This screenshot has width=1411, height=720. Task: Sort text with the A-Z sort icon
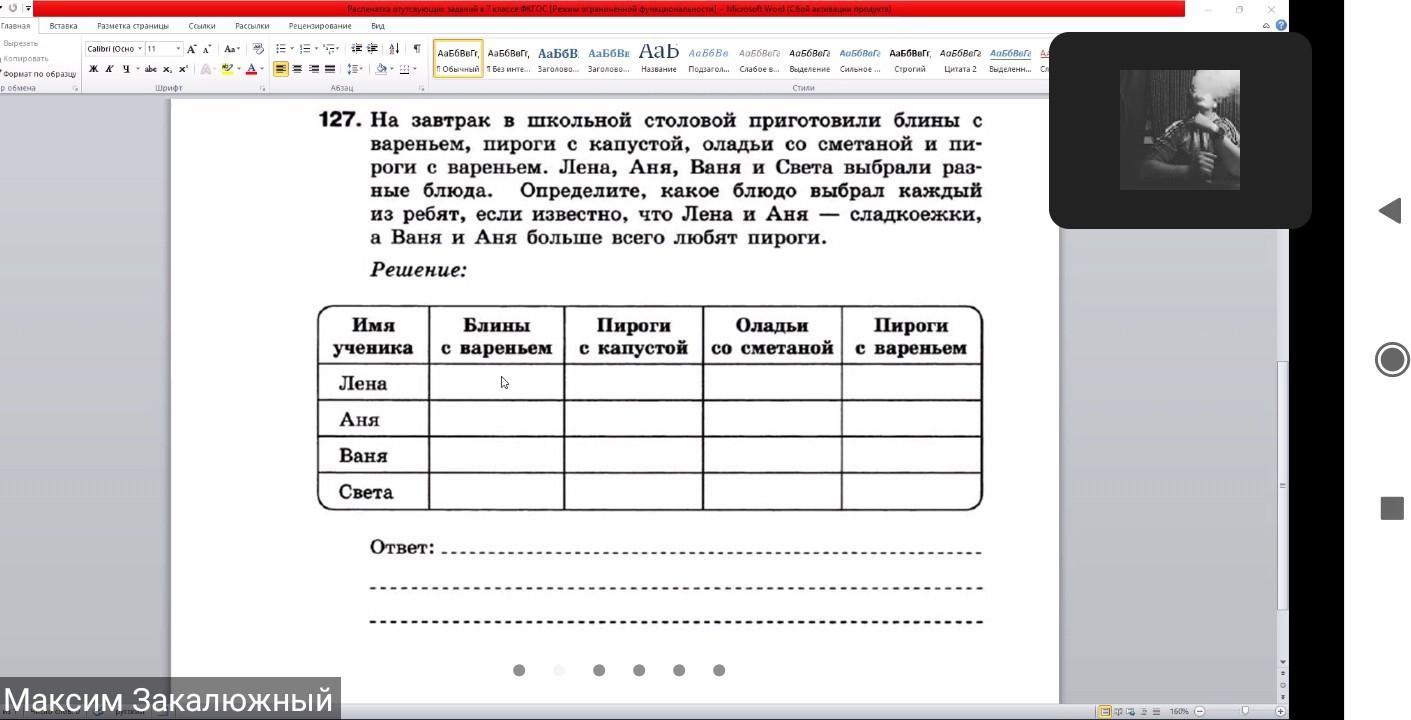coord(394,49)
